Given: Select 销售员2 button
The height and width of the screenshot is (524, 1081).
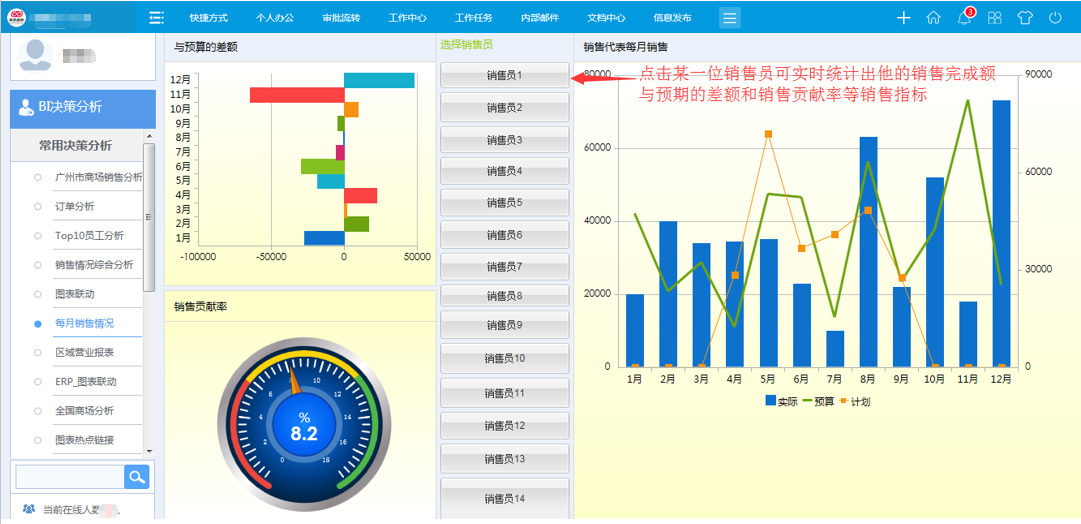Looking at the screenshot, I should pyautogui.click(x=505, y=107).
